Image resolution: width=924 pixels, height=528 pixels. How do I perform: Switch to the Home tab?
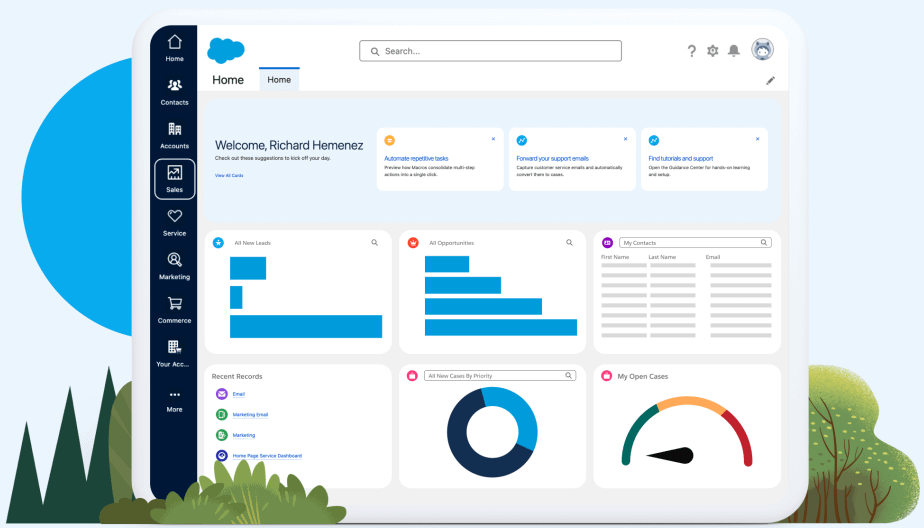(x=279, y=80)
